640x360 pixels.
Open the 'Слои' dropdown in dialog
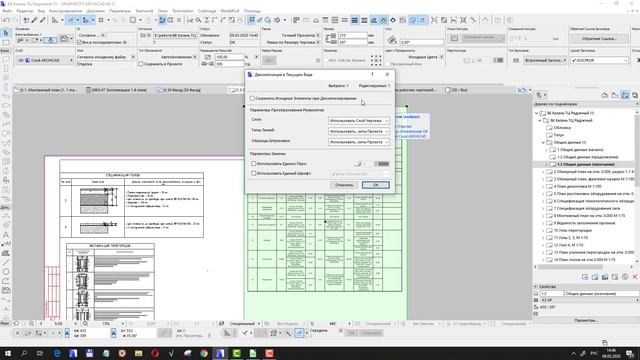pos(359,121)
